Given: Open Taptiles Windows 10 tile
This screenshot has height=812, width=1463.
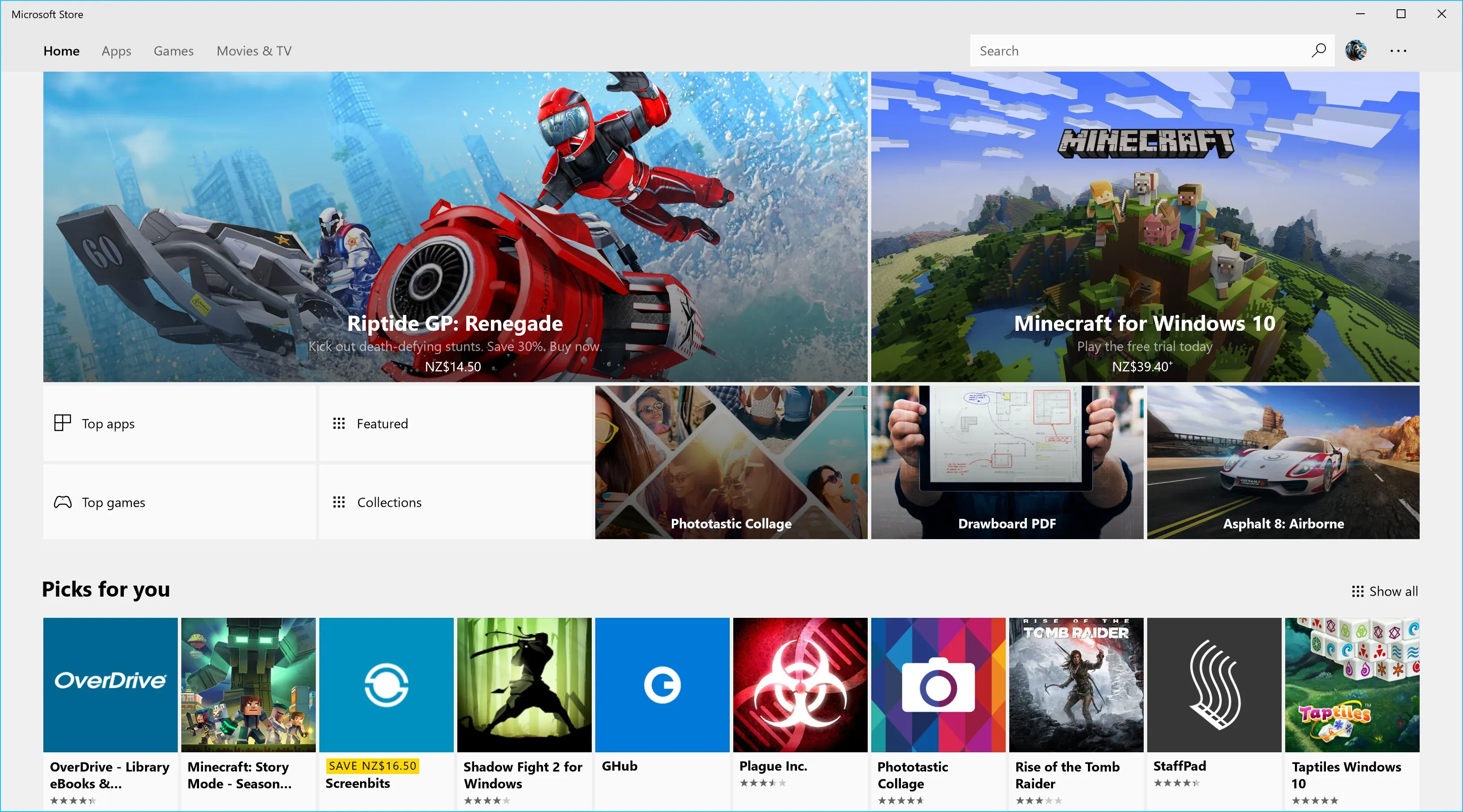Looking at the screenshot, I should click(x=1352, y=713).
